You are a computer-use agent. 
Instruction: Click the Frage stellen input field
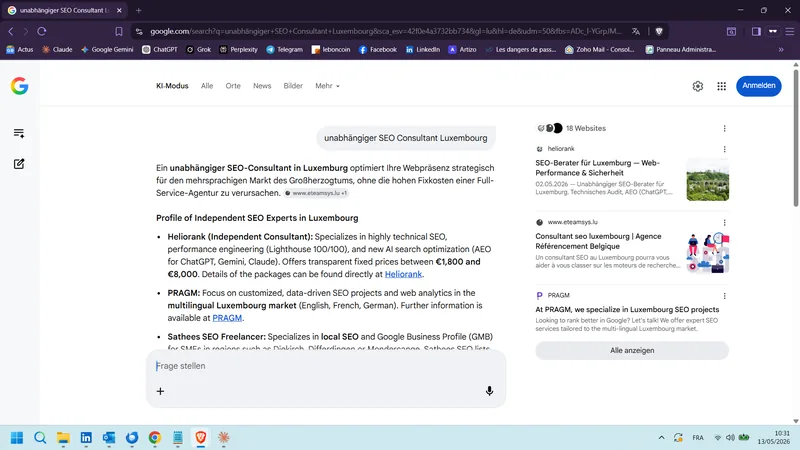[x=326, y=366]
